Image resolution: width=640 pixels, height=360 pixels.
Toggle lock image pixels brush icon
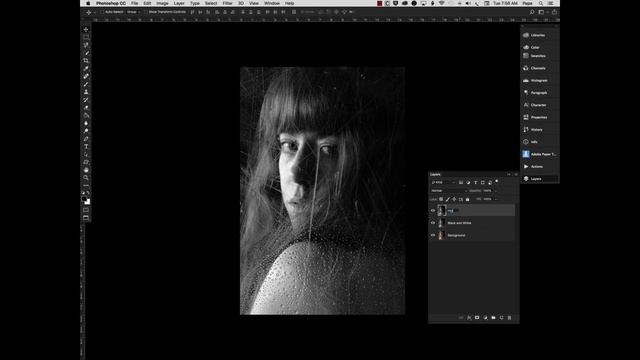coord(448,199)
